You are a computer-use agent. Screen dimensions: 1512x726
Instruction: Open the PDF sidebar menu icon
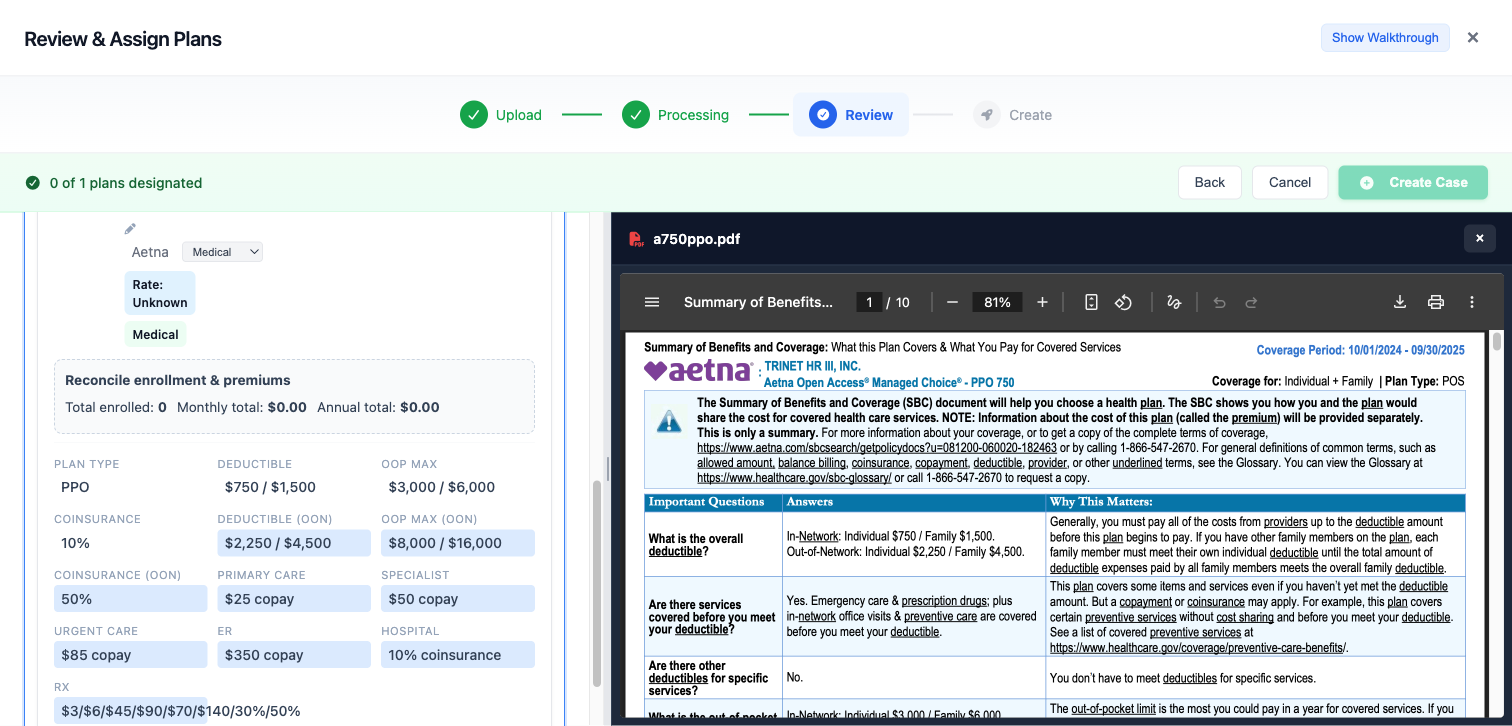point(652,301)
